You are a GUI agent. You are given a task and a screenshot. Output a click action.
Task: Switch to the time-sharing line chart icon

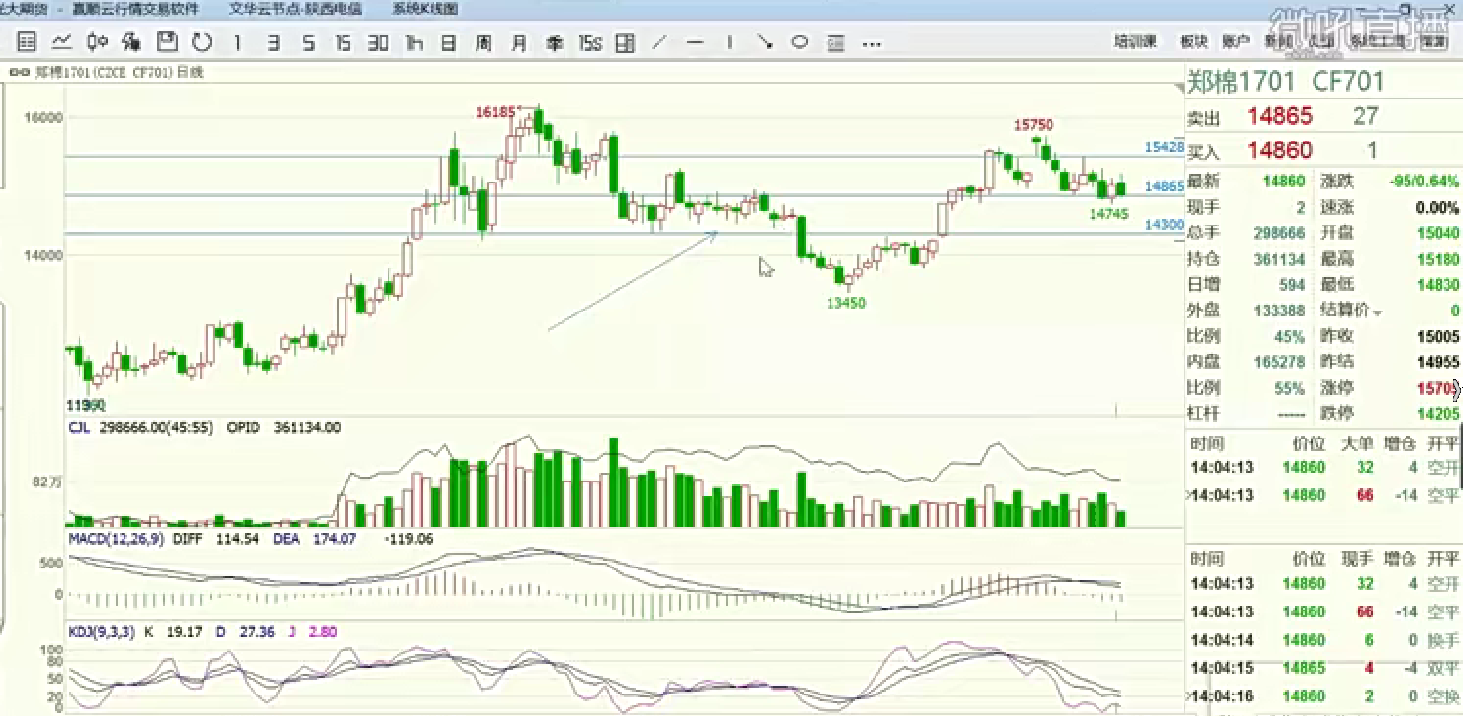tap(61, 42)
